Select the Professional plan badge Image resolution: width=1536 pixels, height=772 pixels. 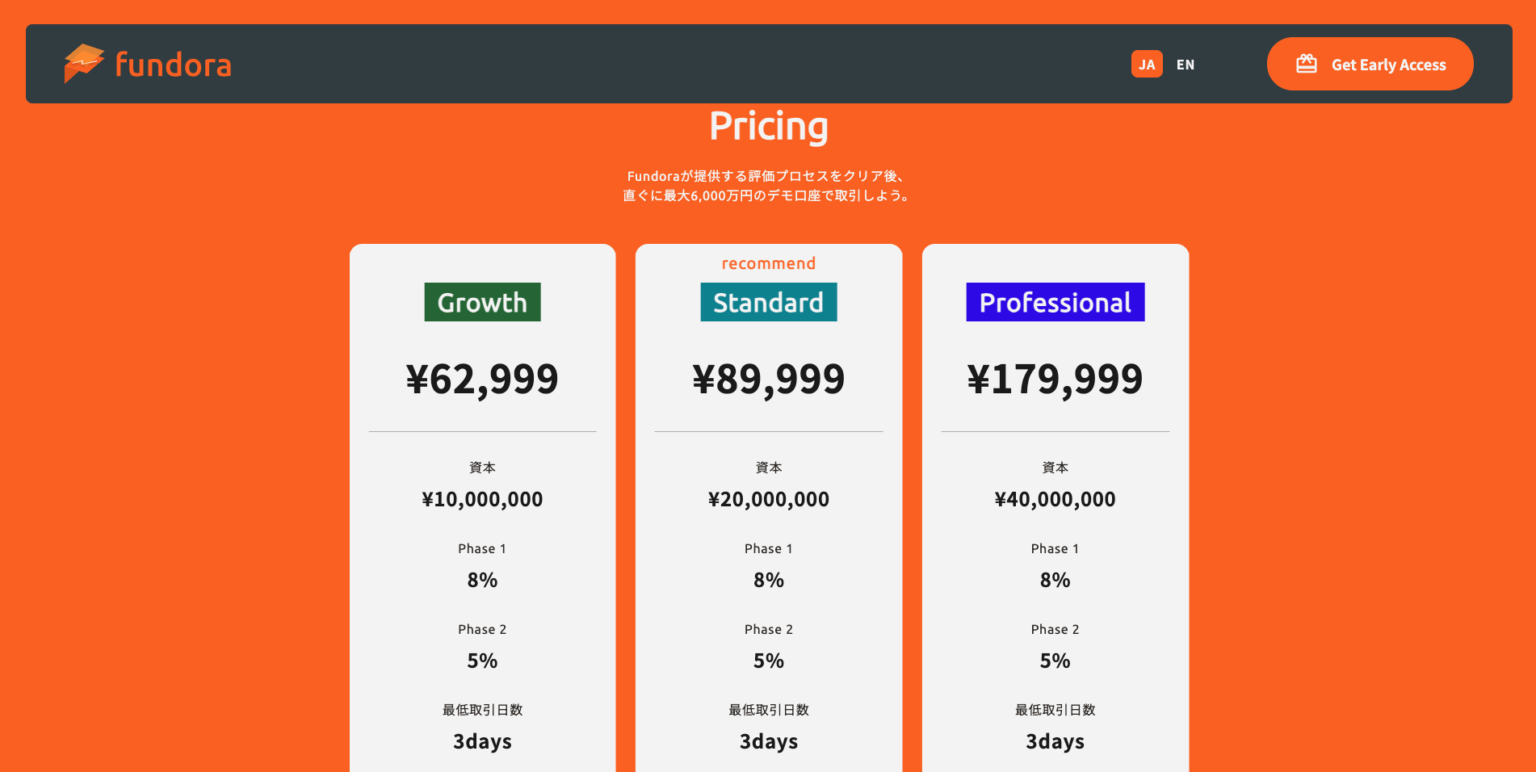[x=1055, y=302]
